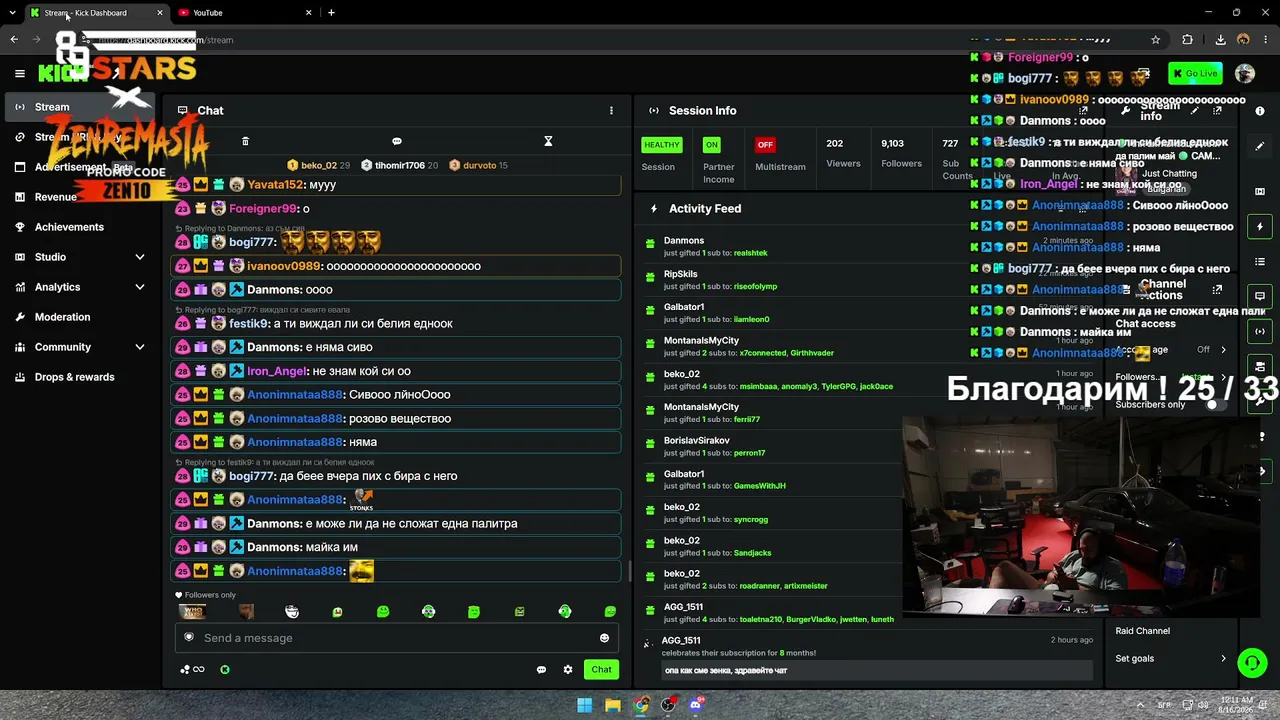Open the user profile avatar menu
Viewport: 1280px width, 720px height.
coord(1245,74)
